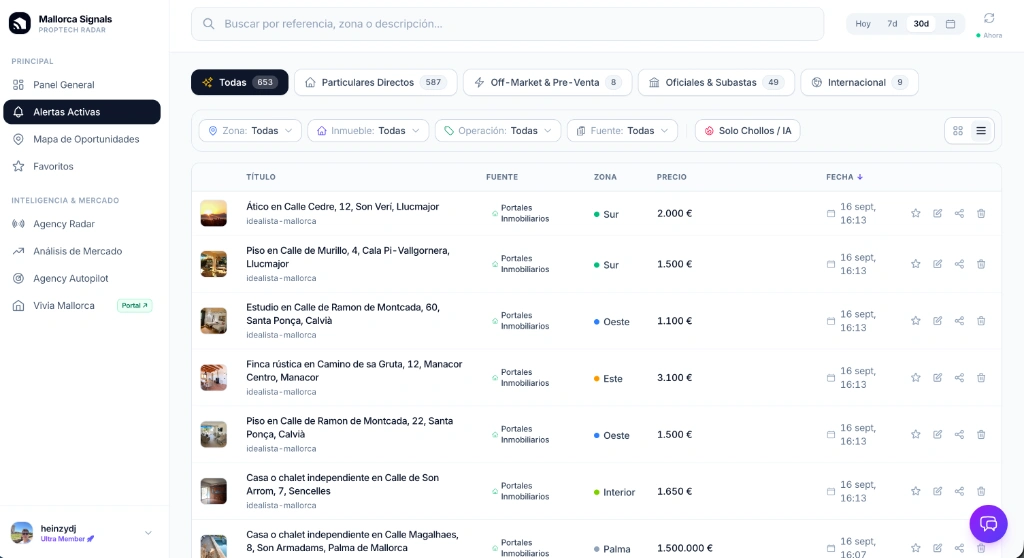Select the 7d time range
The height and width of the screenshot is (558, 1024).
pyautogui.click(x=892, y=24)
